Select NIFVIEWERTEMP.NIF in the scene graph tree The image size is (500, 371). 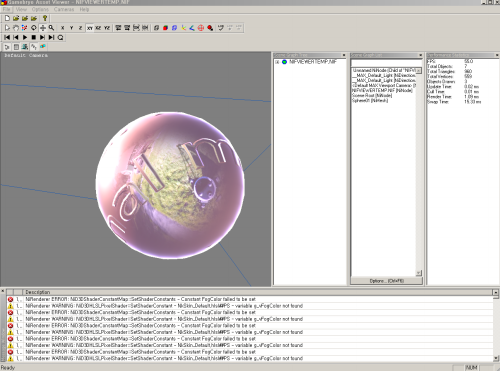tap(313, 62)
